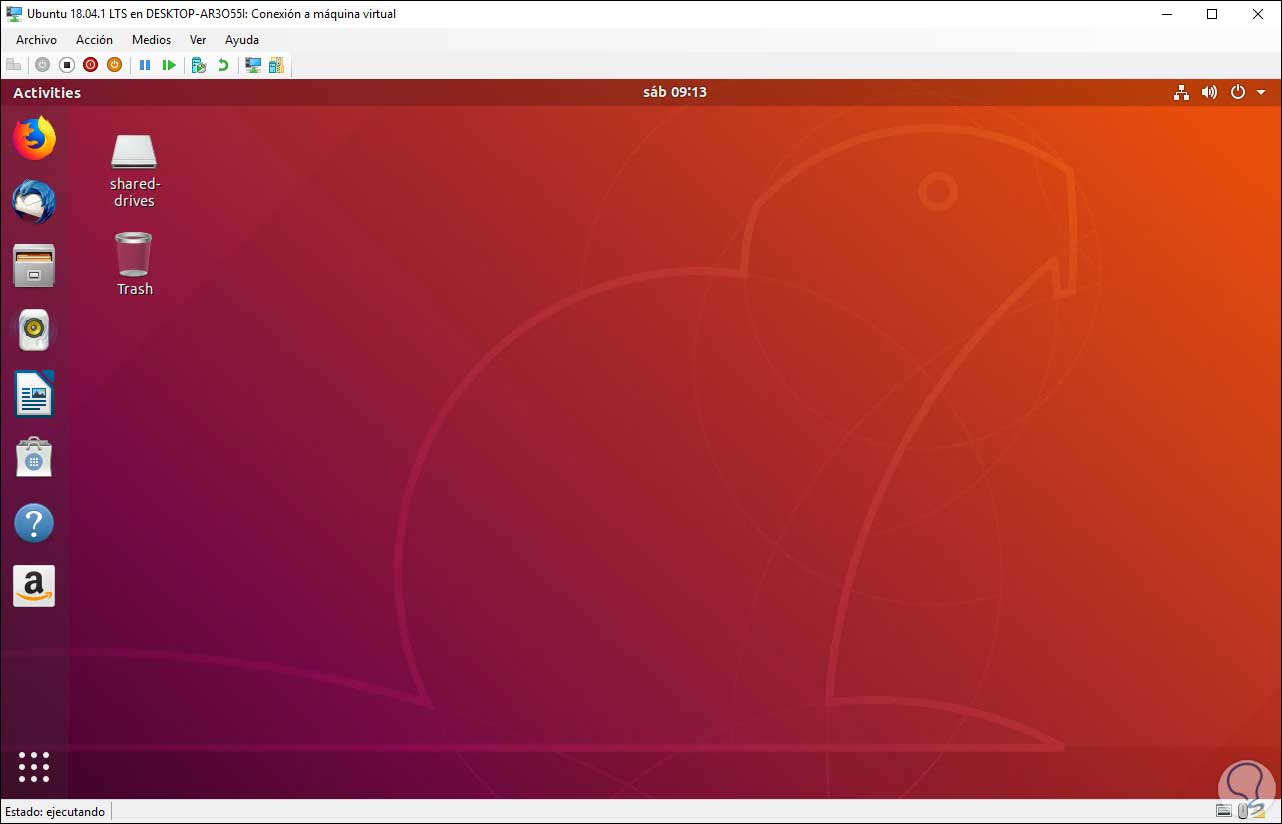Open the Help icon in the dock
The image size is (1282, 824).
click(x=34, y=522)
